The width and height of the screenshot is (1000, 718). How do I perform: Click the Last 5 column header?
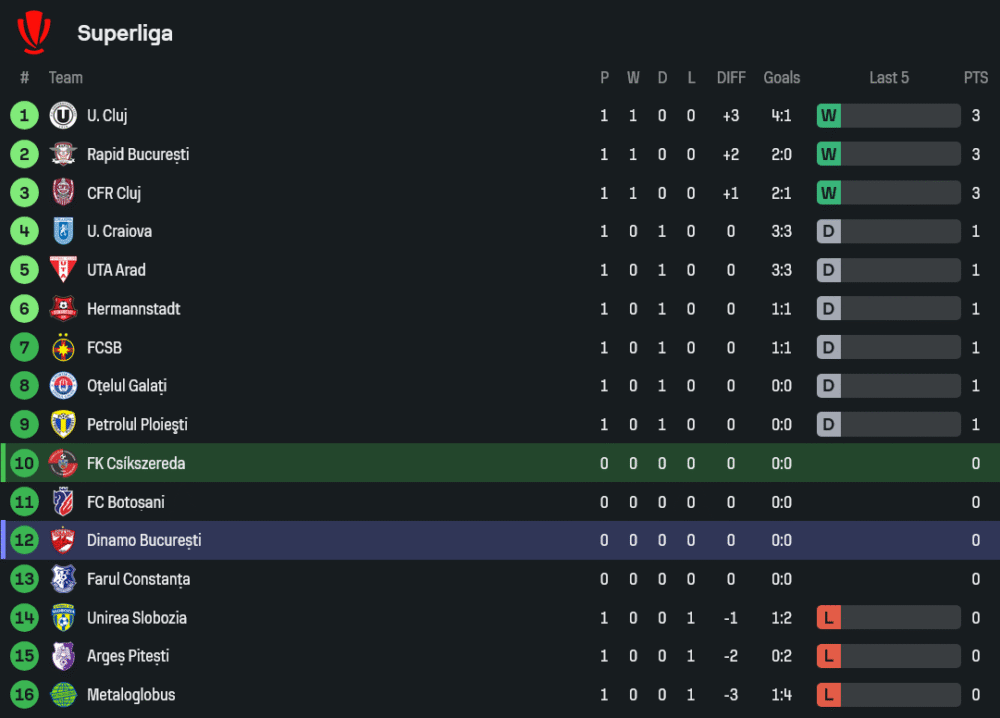[x=888, y=78]
